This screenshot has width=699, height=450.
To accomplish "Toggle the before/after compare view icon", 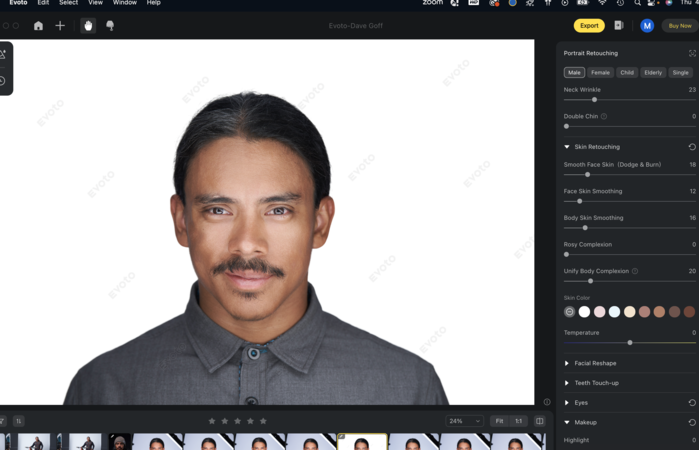I will (540, 421).
